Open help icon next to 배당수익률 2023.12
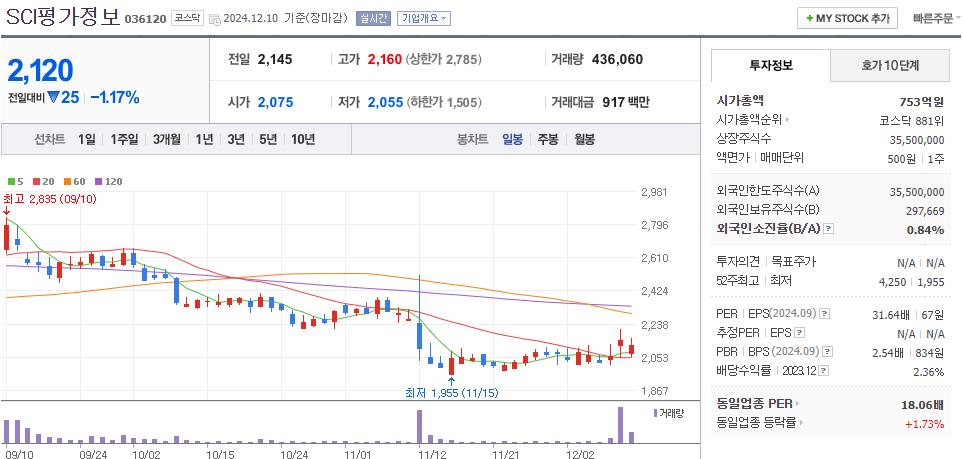This screenshot has height=459, width=963. (x=824, y=372)
